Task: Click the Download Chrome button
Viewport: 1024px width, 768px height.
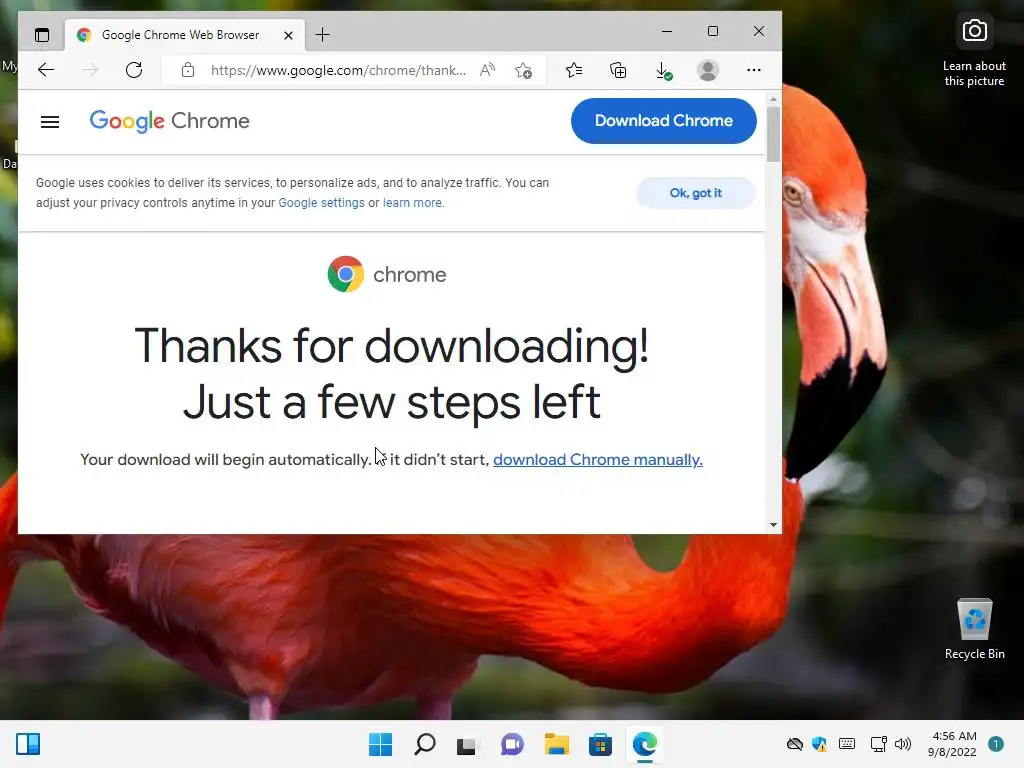Action: (x=664, y=121)
